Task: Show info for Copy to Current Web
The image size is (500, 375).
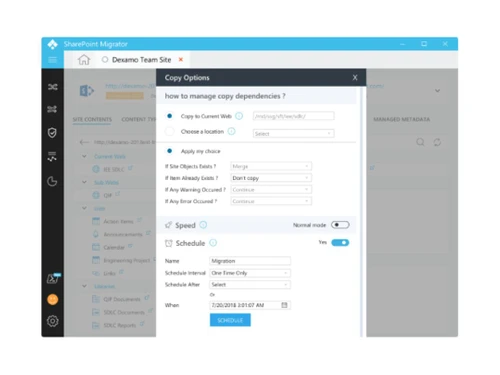Action: click(239, 116)
